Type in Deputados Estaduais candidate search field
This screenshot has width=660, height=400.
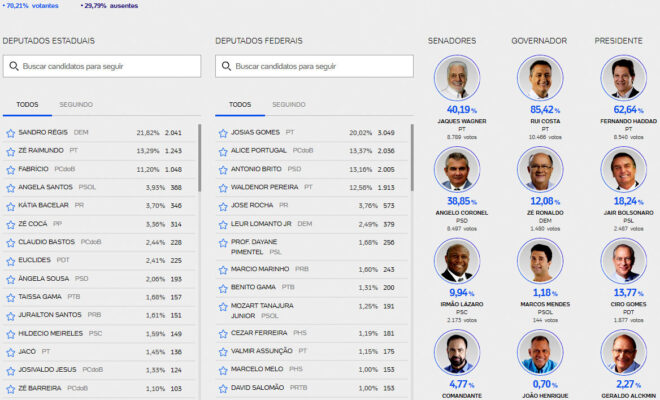point(110,66)
